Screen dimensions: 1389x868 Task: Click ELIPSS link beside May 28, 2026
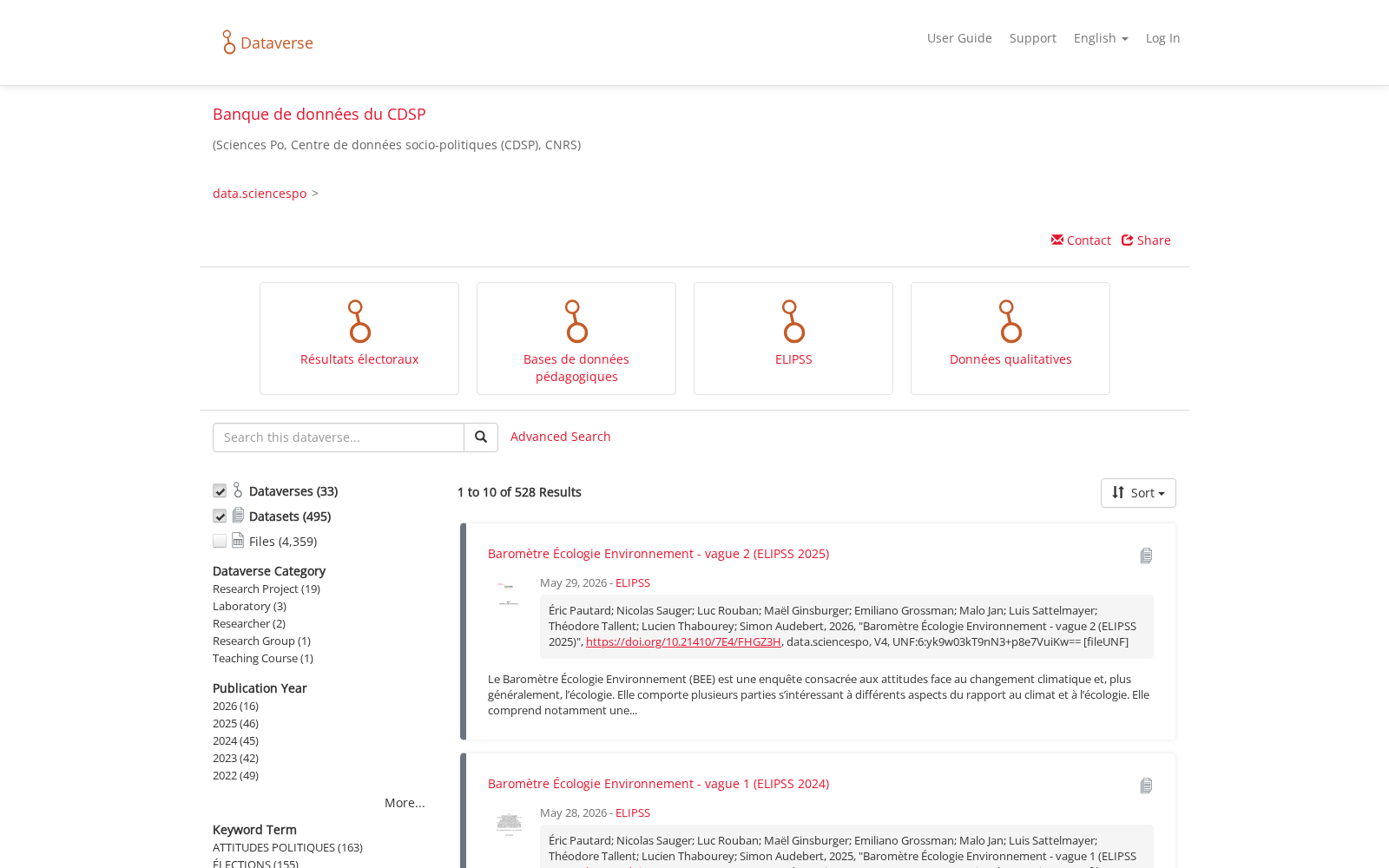(x=633, y=813)
